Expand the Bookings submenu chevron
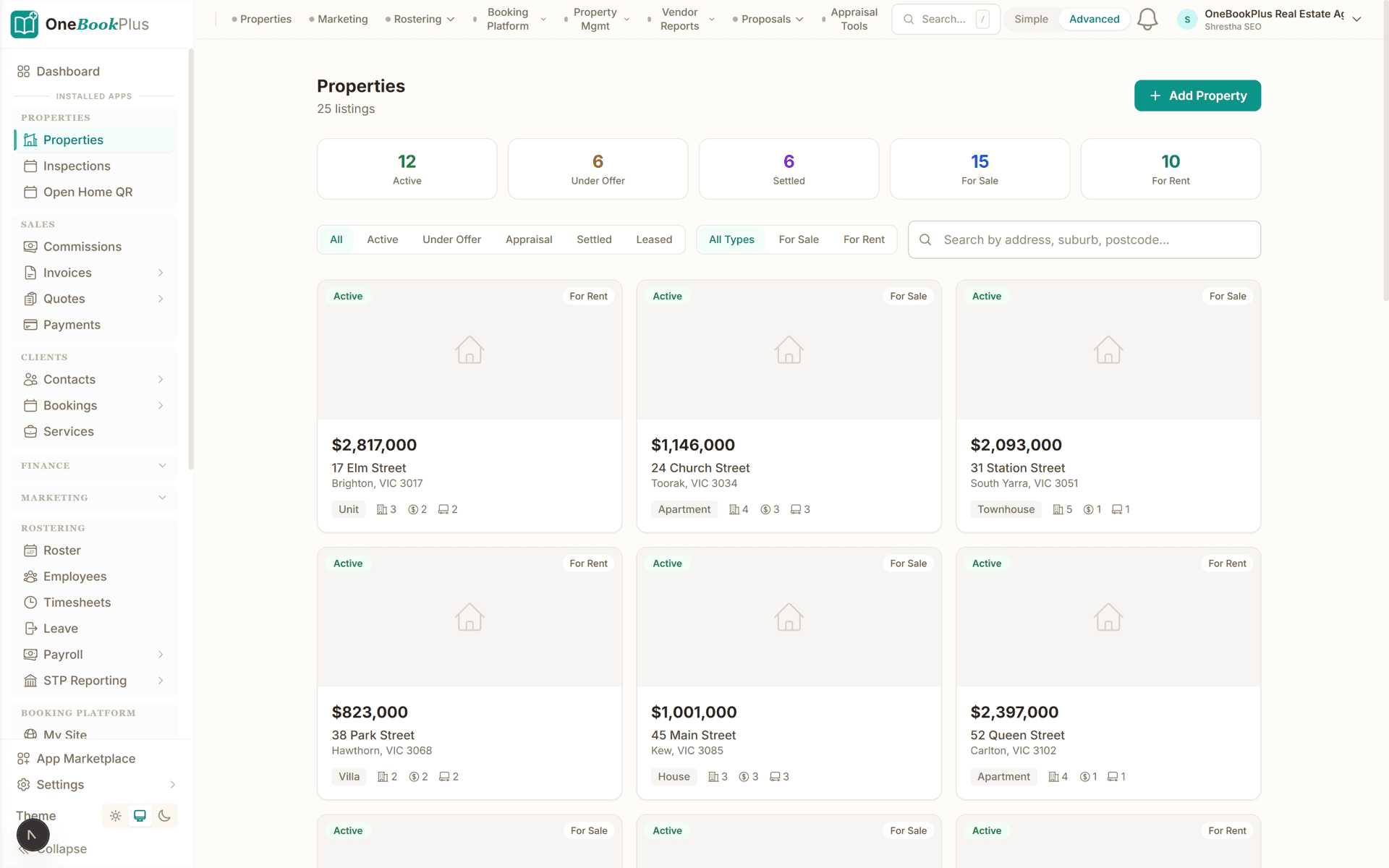Image resolution: width=1389 pixels, height=868 pixels. click(161, 406)
